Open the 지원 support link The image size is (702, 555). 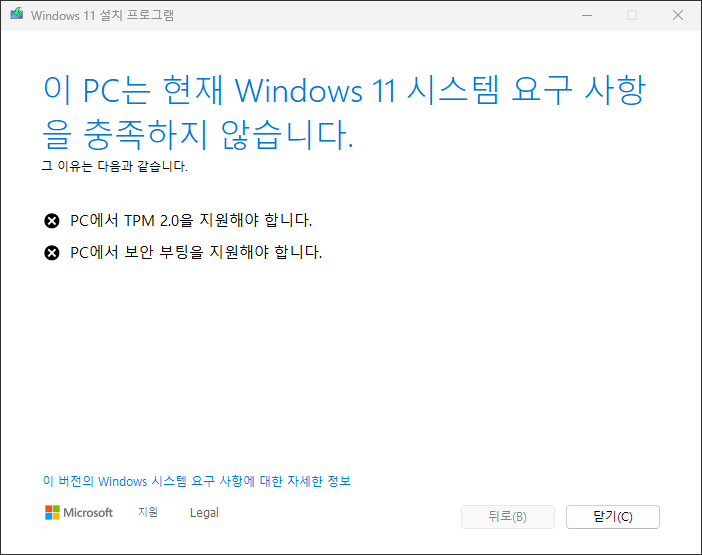(148, 512)
